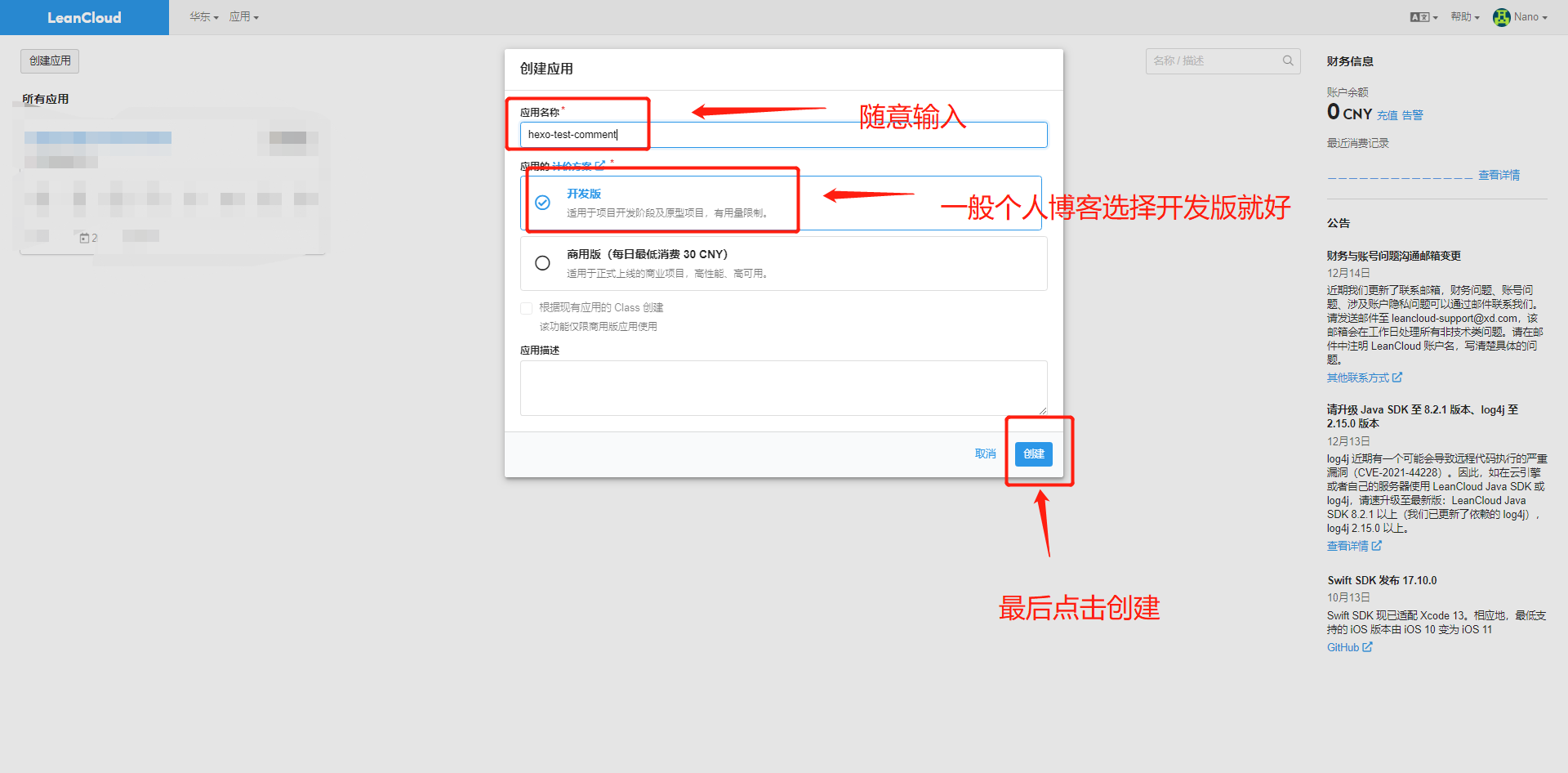Image resolution: width=1568 pixels, height=773 pixels.
Task: Toggle the 根据现有应用的 Class 创建 checkbox
Action: click(527, 308)
